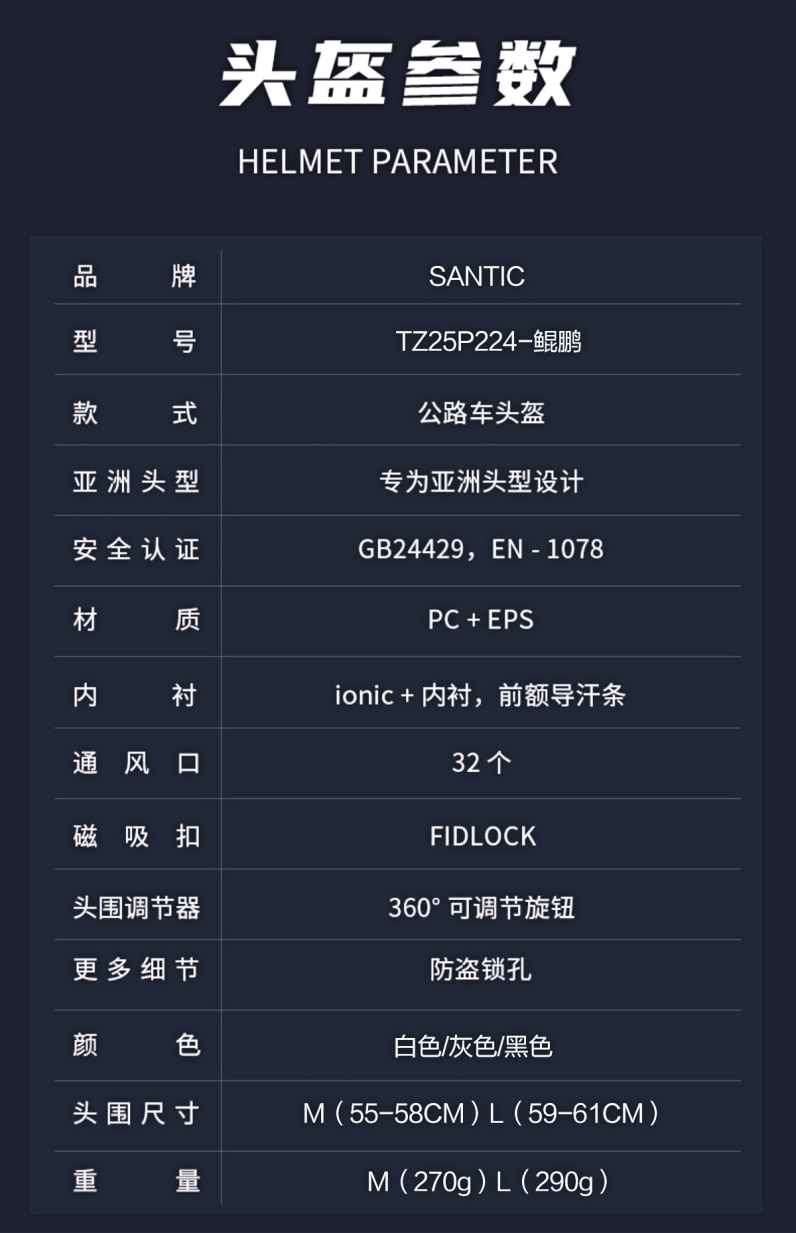Image resolution: width=796 pixels, height=1233 pixels.
Task: Select the 安全认证 row label
Action: (x=136, y=549)
